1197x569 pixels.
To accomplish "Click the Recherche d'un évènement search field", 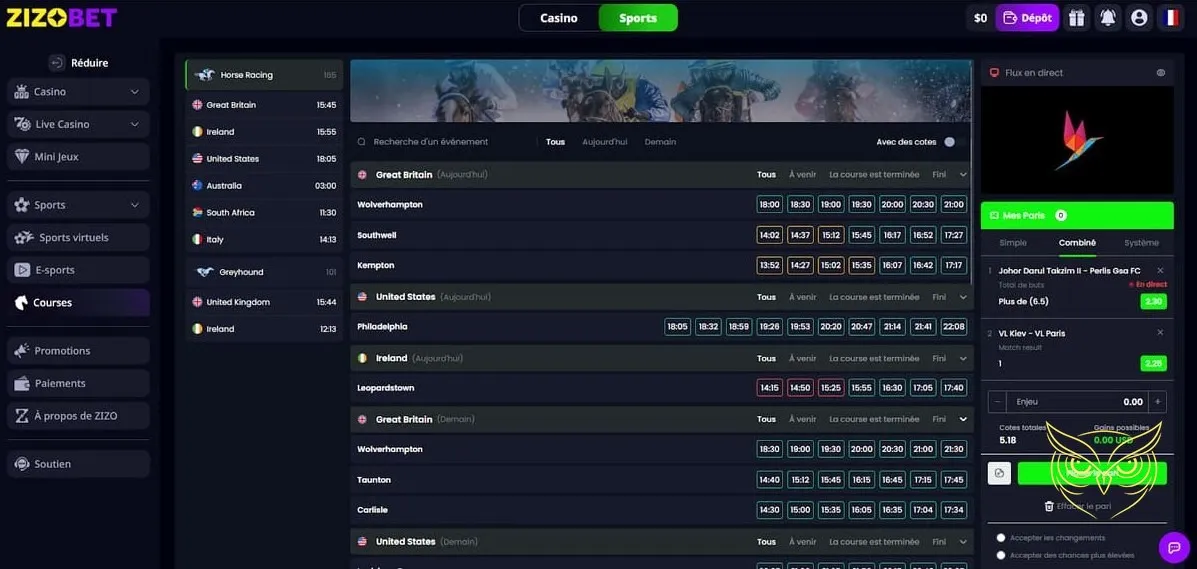I will click(431, 142).
